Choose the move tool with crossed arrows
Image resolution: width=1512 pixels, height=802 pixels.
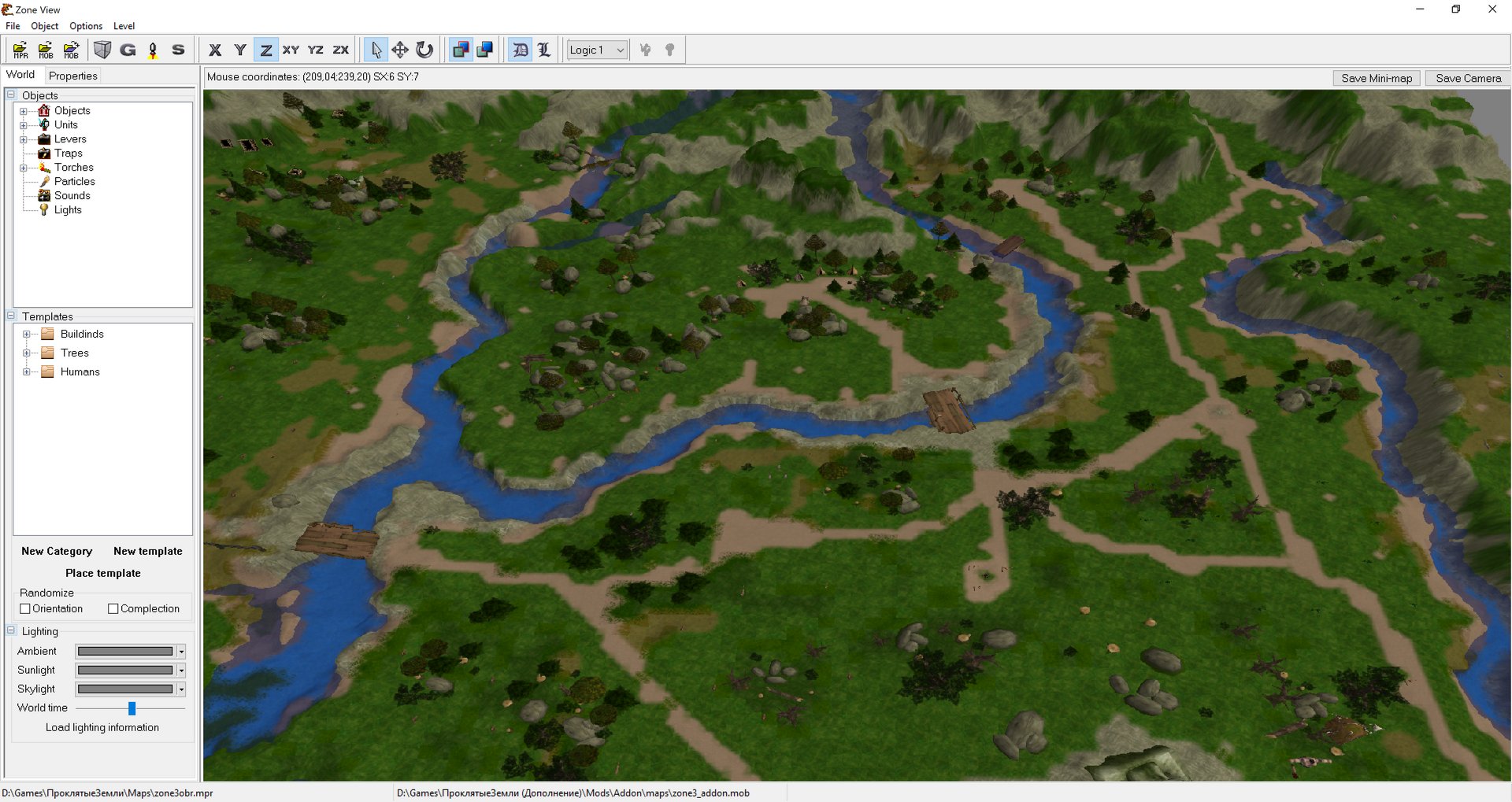(400, 50)
